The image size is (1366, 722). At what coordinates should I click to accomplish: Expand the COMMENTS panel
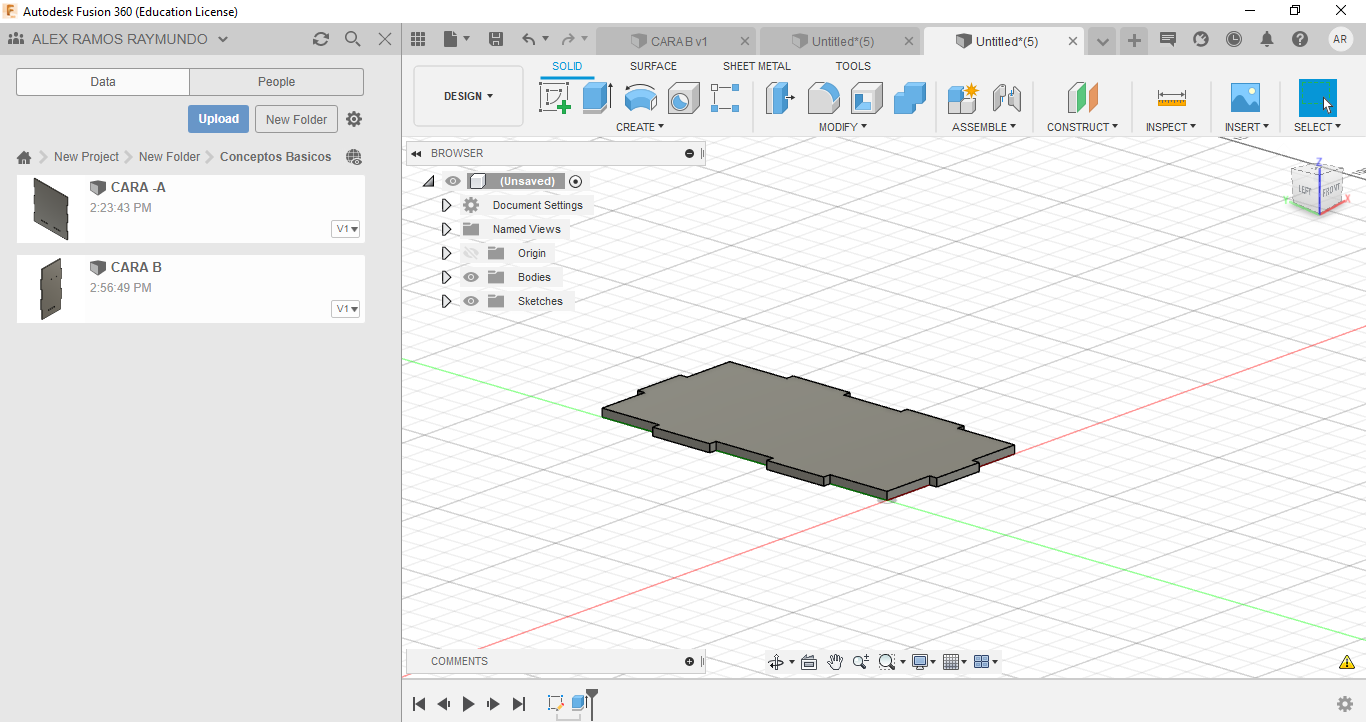point(689,661)
